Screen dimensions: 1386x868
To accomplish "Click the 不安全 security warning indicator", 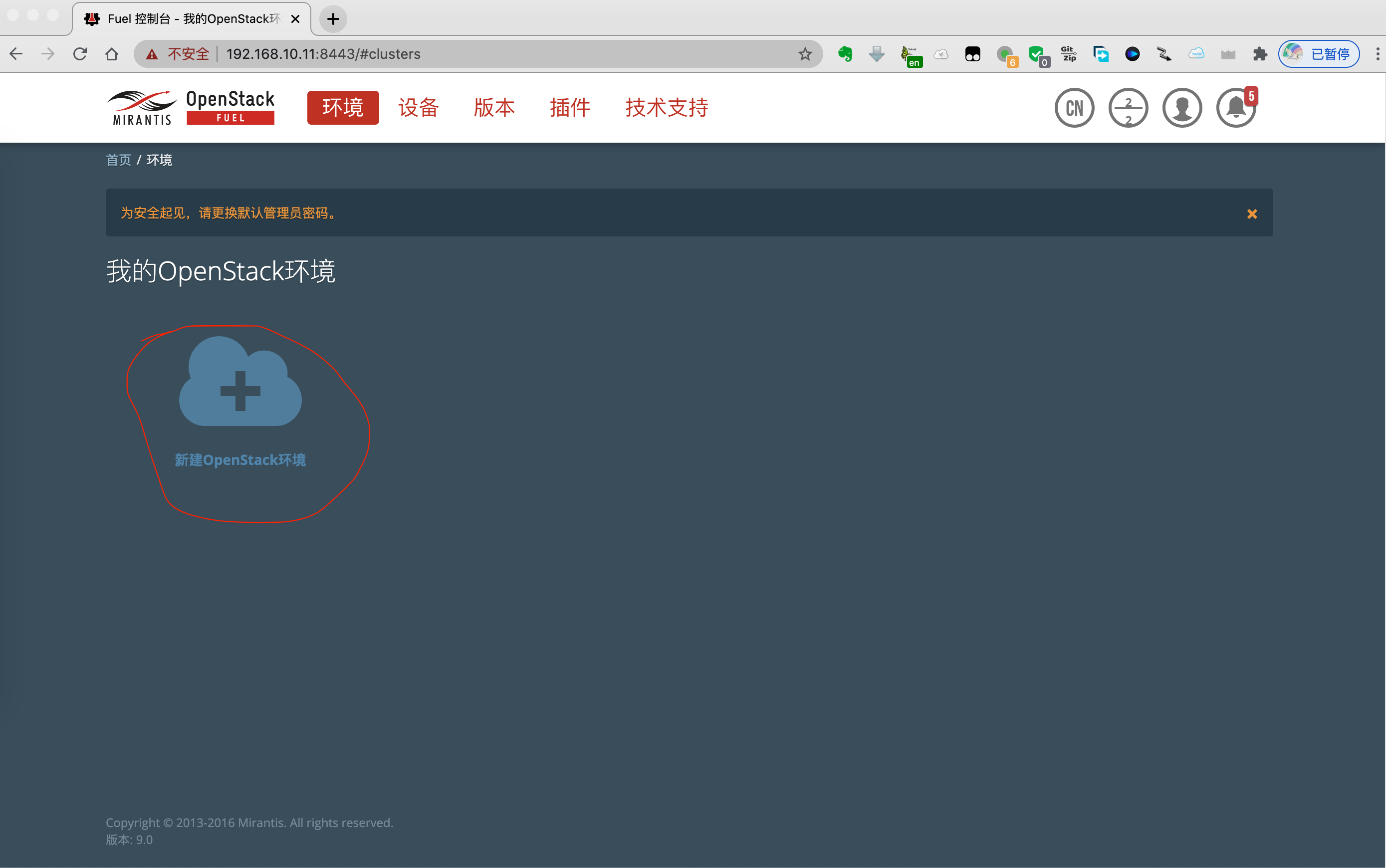I will coord(178,54).
